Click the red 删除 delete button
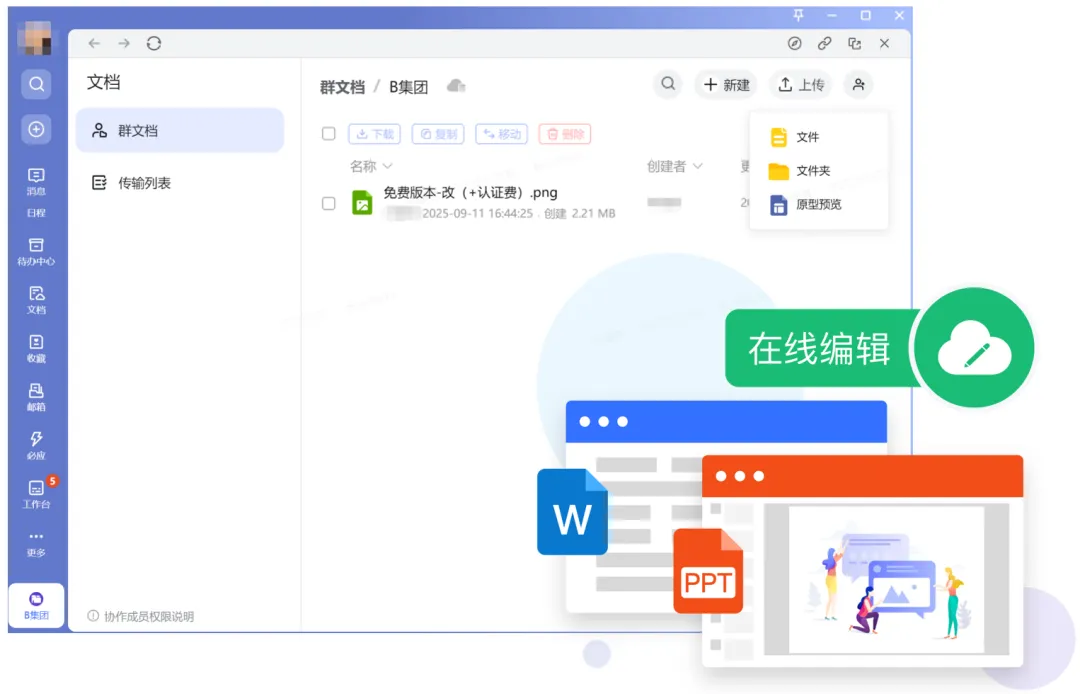1080x694 pixels. coord(565,134)
